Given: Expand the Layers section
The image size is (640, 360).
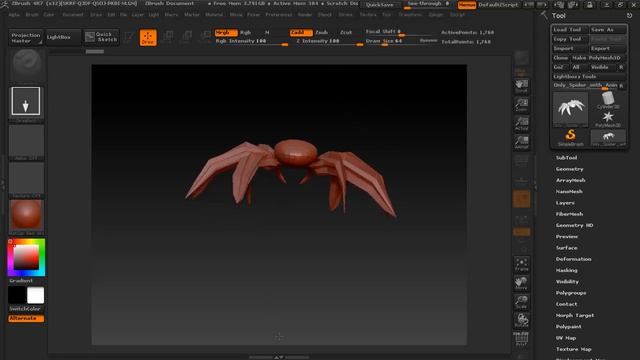Looking at the screenshot, I should (565, 203).
